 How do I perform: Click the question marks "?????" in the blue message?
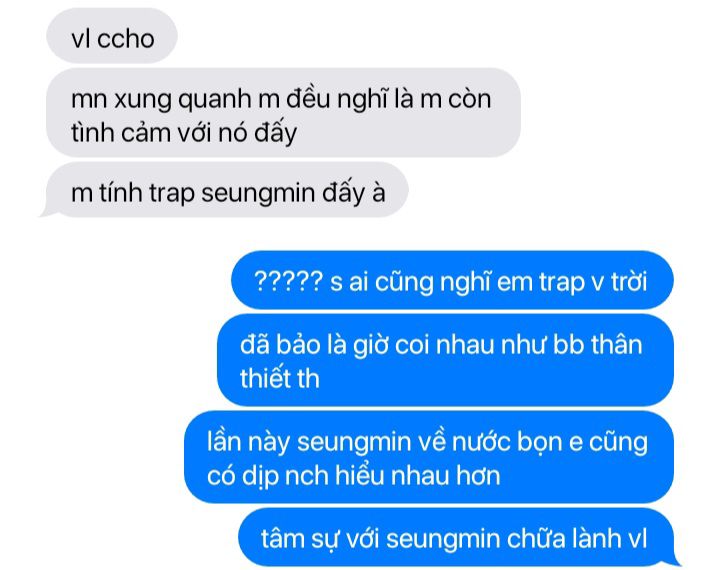pyautogui.click(x=288, y=281)
